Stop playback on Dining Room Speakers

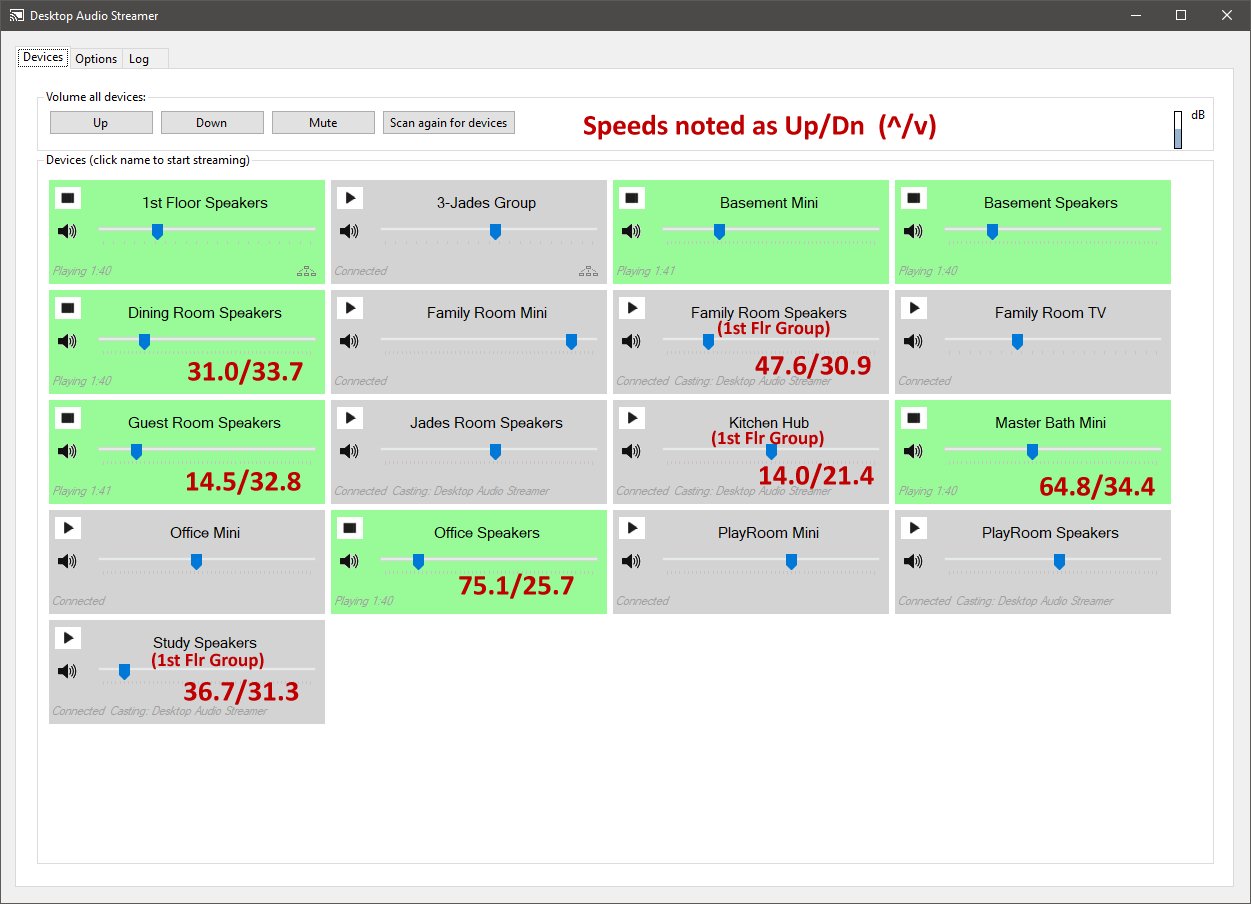point(68,308)
